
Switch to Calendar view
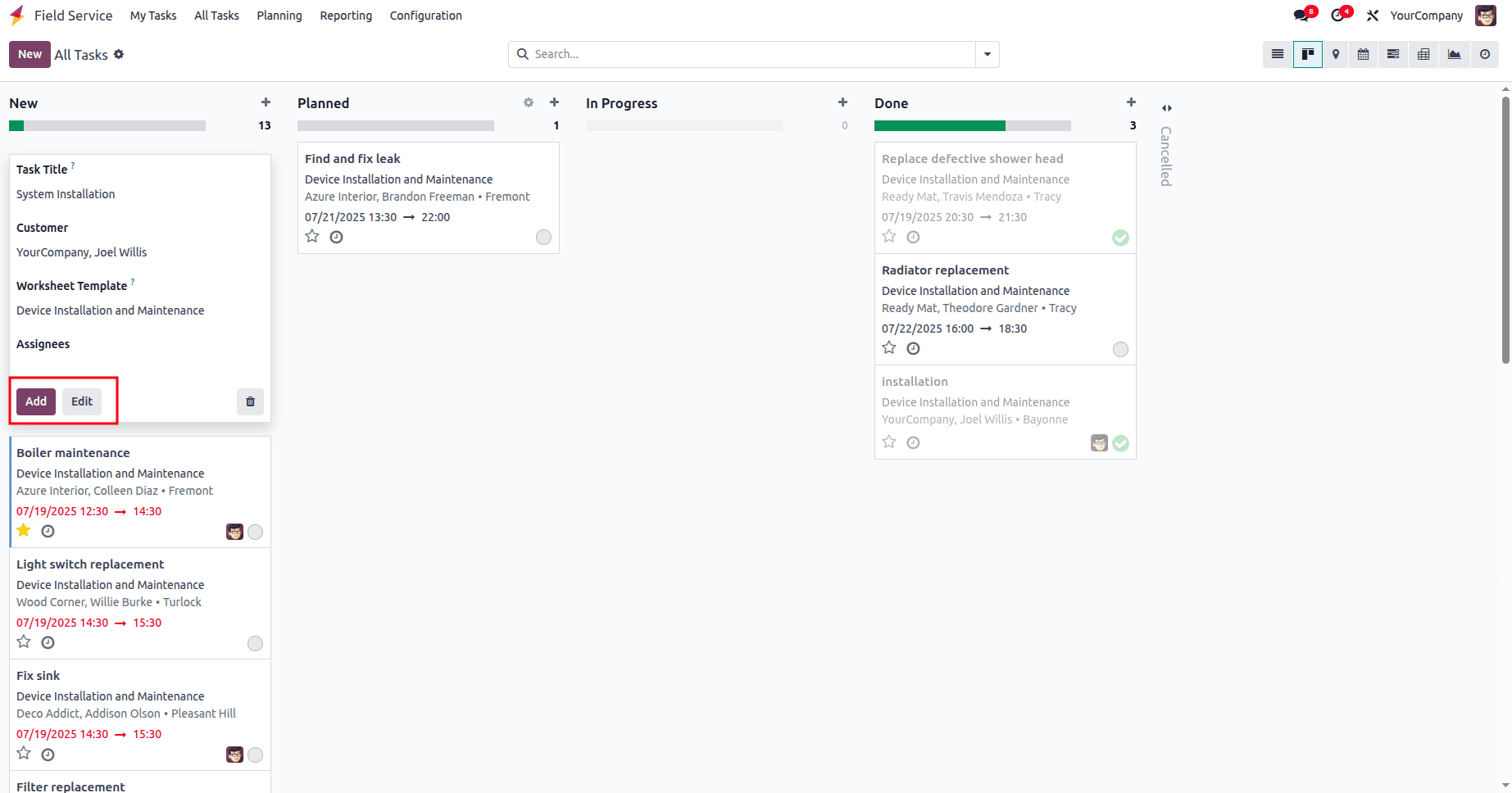coord(1364,55)
